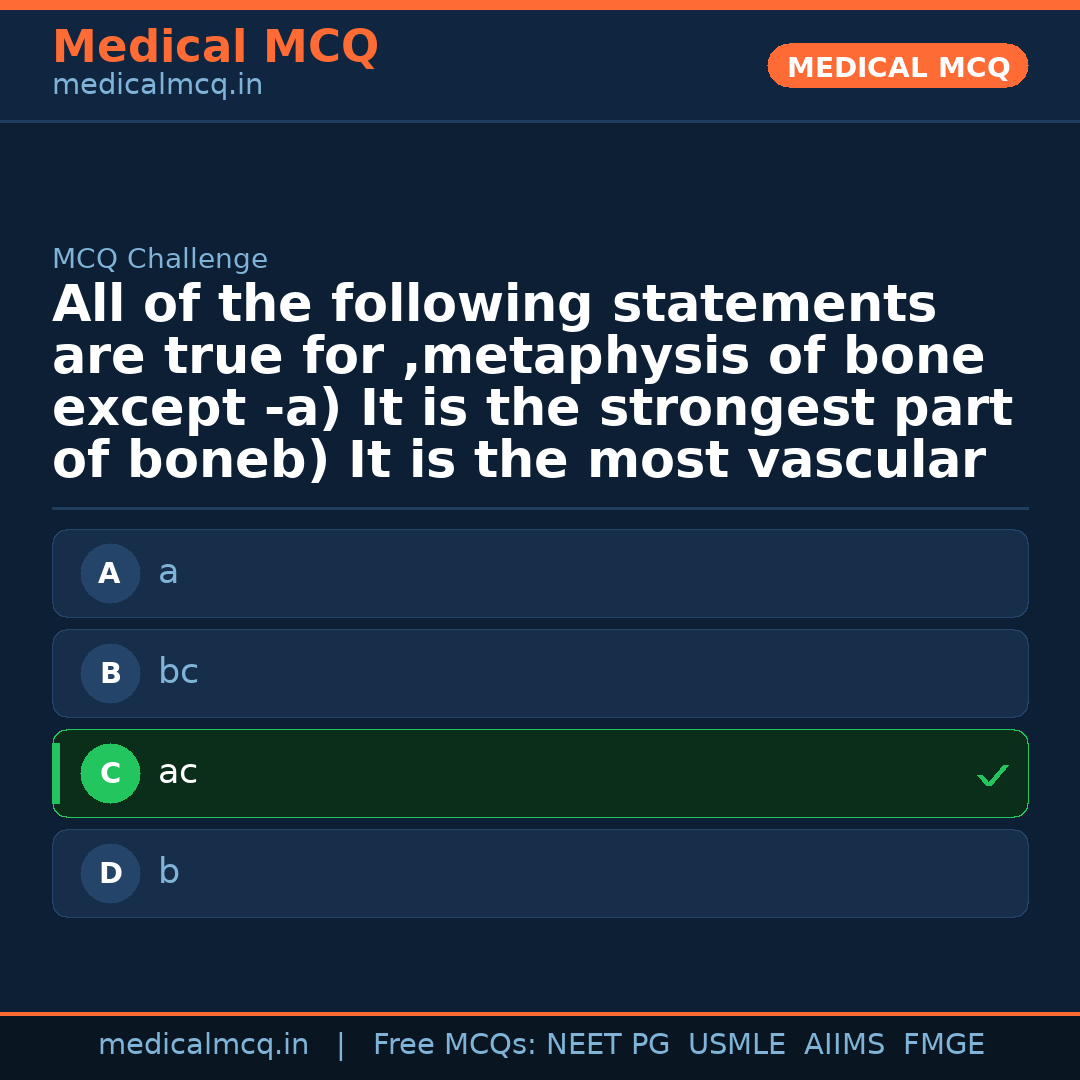1080x1080 pixels.
Task: Click the orange MEDICAL MCQ badge
Action: [x=897, y=66]
